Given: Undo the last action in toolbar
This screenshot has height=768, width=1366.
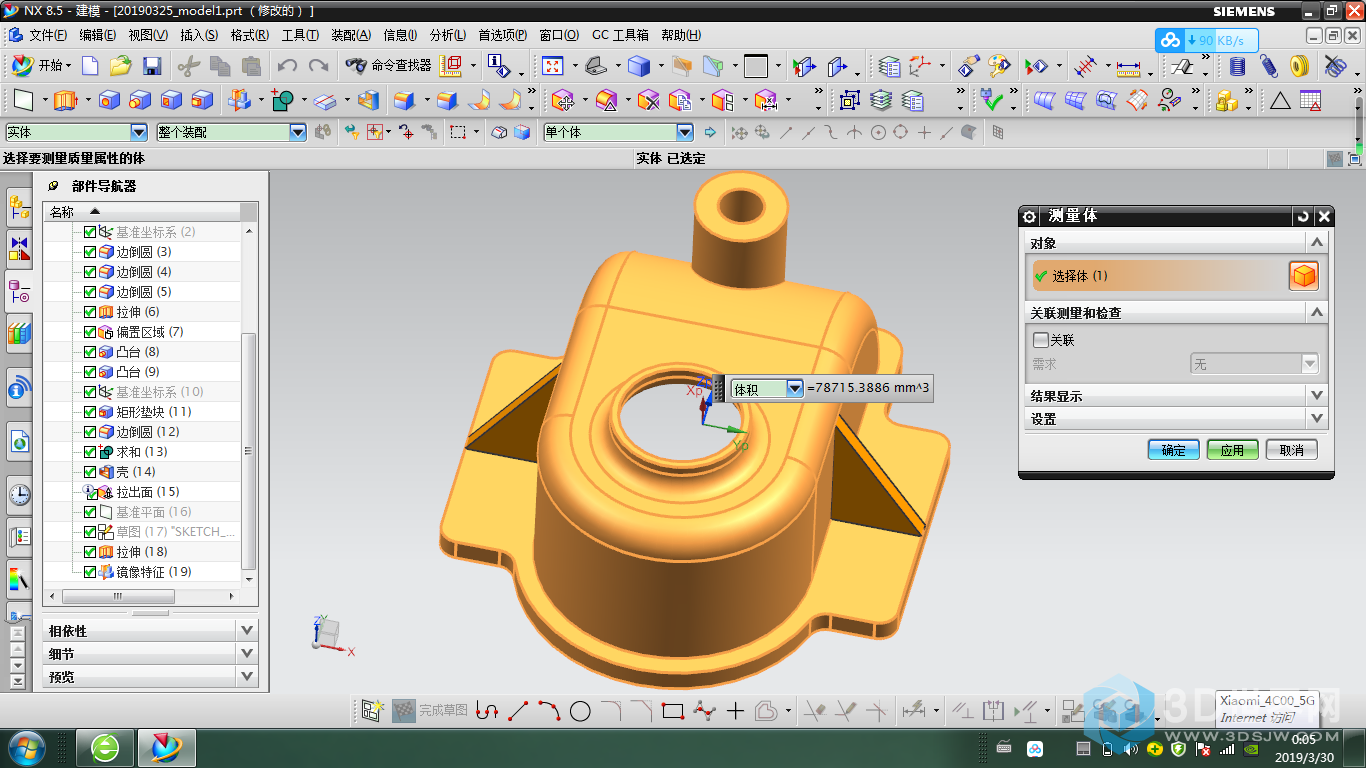Looking at the screenshot, I should [x=287, y=66].
